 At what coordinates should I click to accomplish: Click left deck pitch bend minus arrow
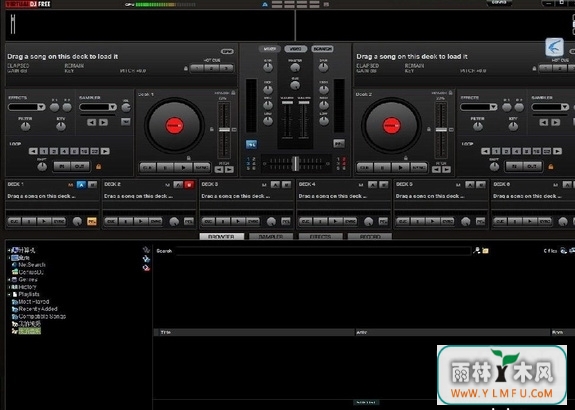[x=219, y=169]
